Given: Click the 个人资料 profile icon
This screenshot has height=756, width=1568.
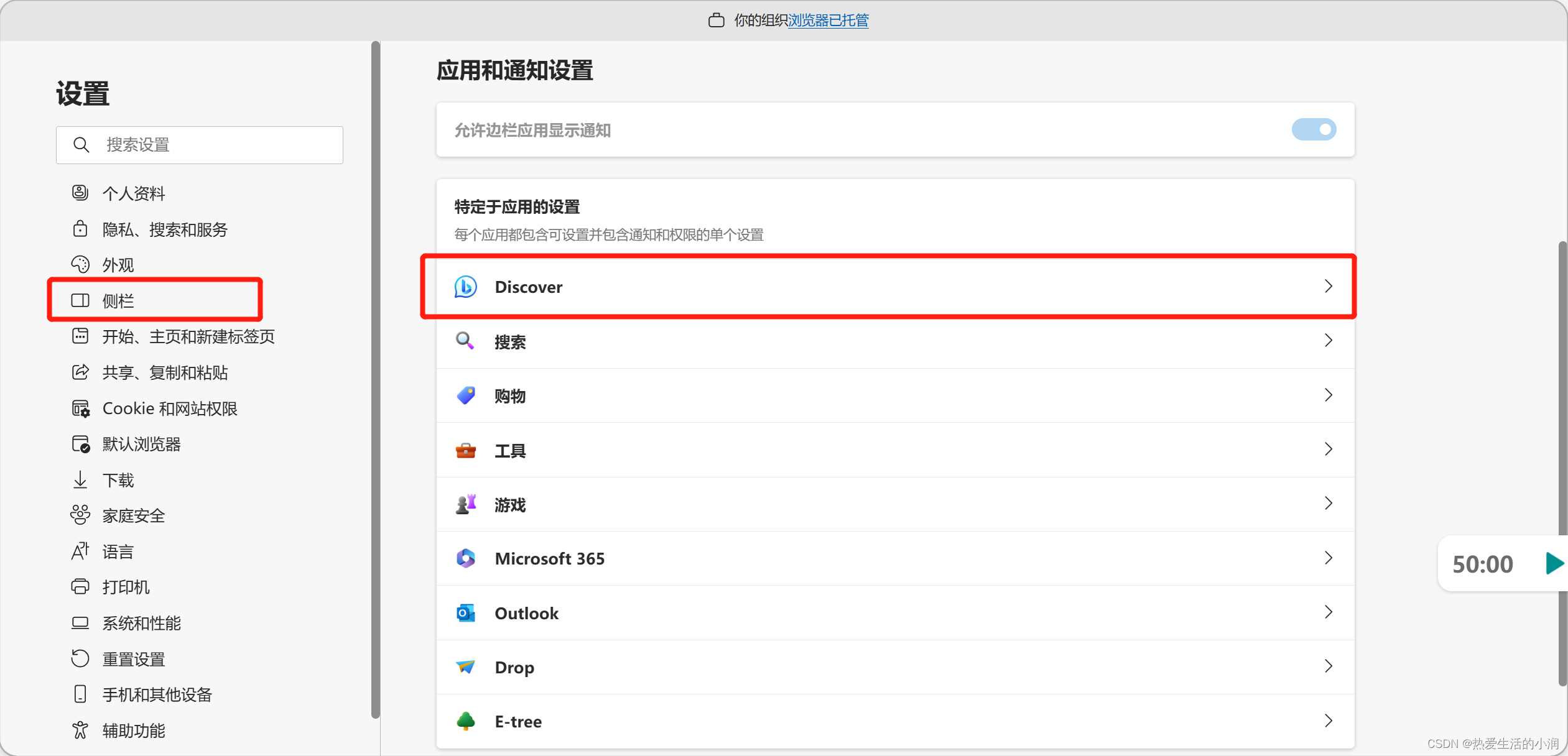Looking at the screenshot, I should 80,193.
